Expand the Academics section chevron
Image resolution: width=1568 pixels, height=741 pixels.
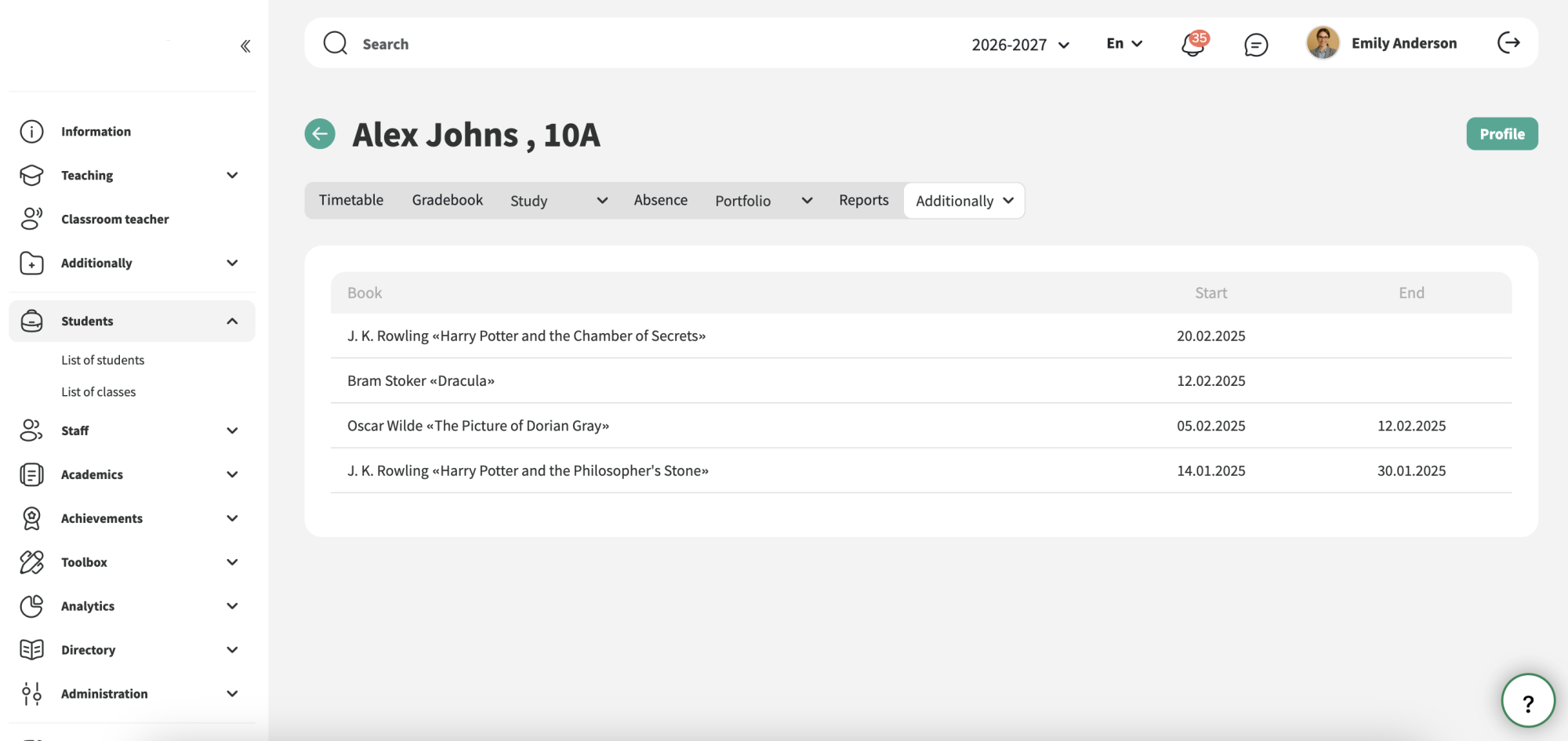point(232,474)
